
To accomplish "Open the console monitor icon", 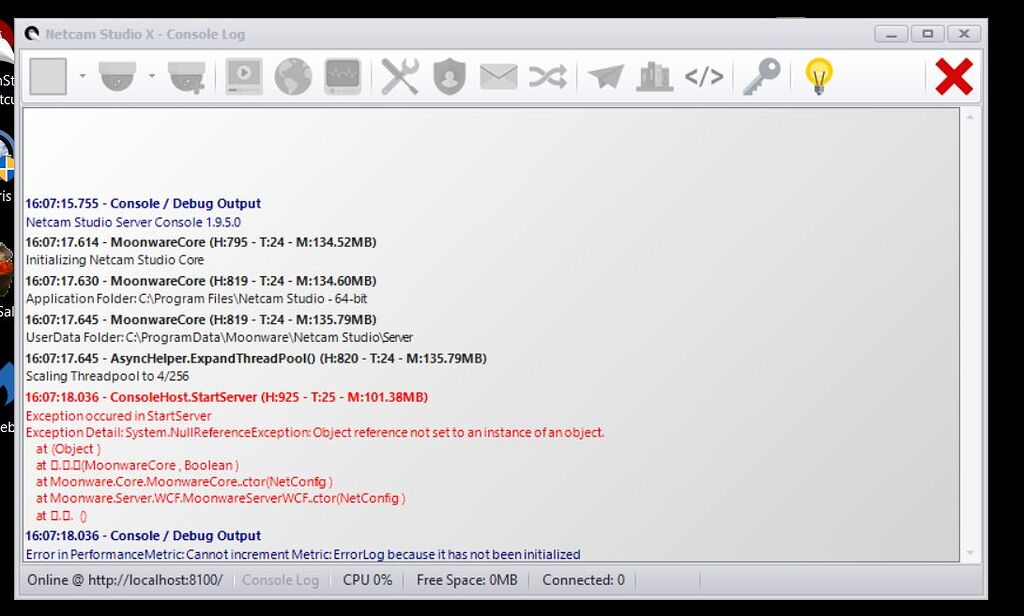I will (x=342, y=77).
